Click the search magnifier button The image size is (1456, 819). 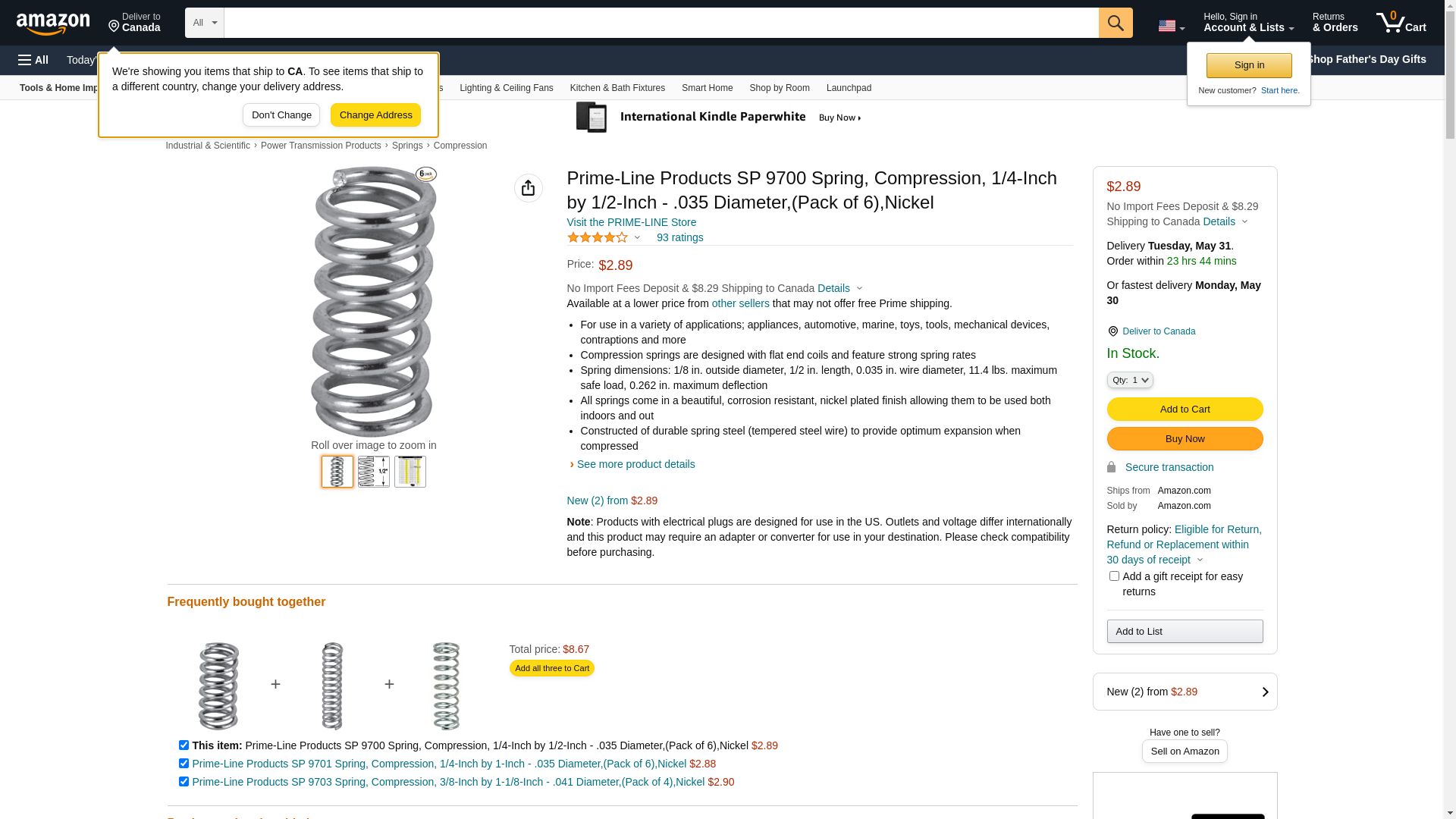1116,23
